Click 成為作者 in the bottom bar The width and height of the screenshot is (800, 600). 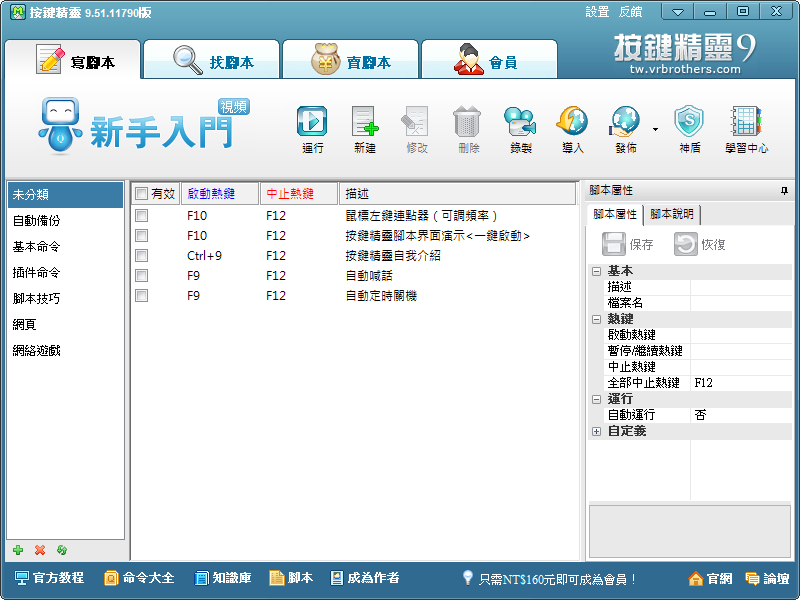pos(365,578)
